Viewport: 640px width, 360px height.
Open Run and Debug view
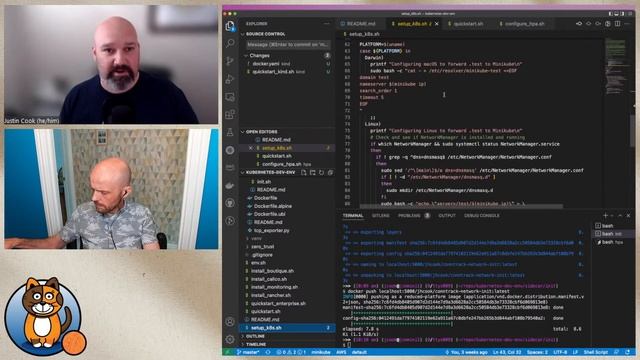230,79
